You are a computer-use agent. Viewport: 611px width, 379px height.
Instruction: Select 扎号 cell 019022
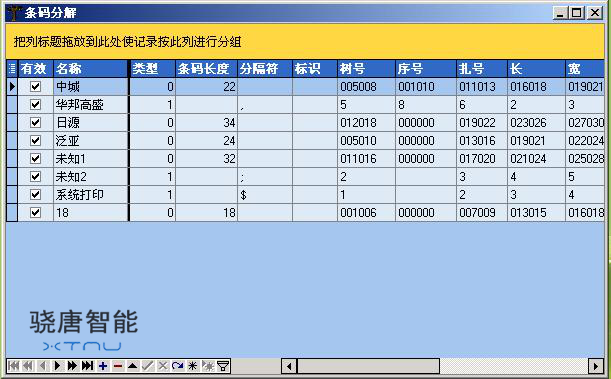[x=482, y=122]
